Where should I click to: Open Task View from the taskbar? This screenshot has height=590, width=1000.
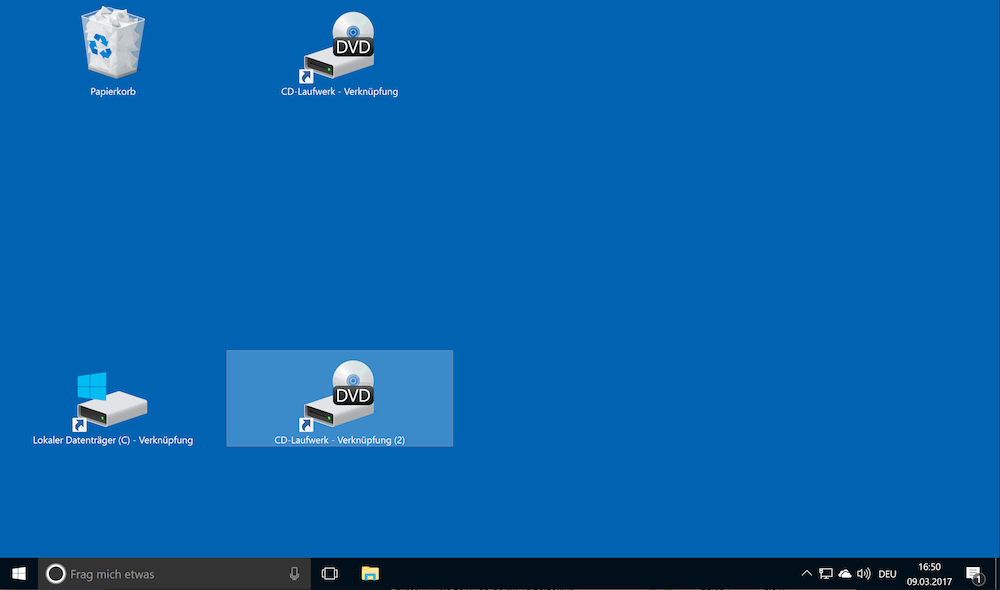point(330,573)
